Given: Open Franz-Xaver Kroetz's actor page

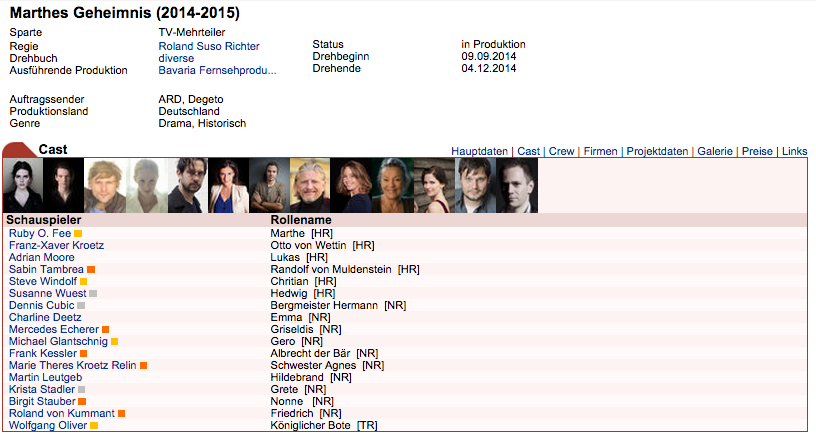Looking at the screenshot, I should click(56, 246).
